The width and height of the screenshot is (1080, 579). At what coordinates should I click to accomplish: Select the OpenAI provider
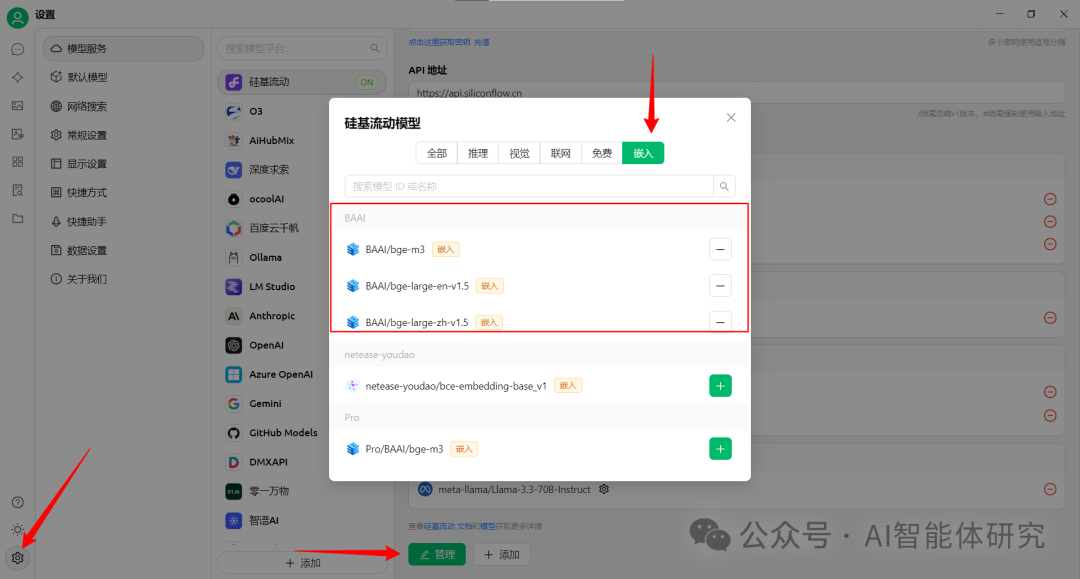pyautogui.click(x=302, y=345)
